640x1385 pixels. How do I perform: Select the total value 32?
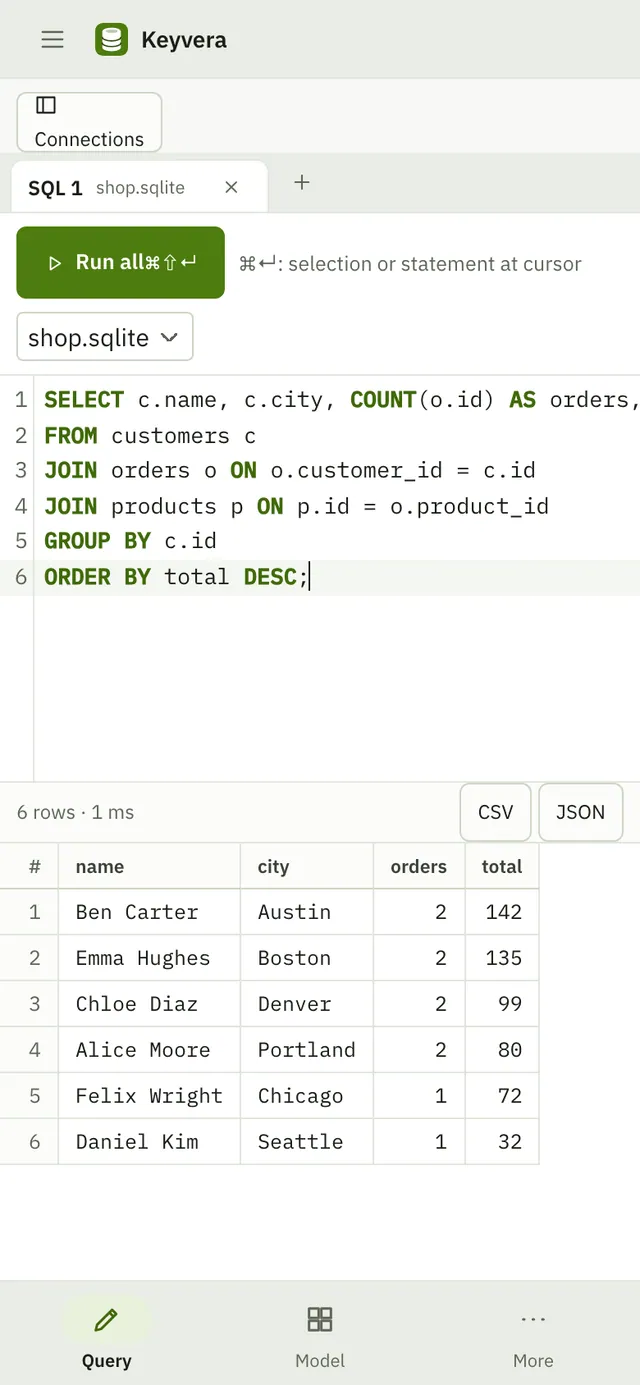click(x=502, y=1142)
